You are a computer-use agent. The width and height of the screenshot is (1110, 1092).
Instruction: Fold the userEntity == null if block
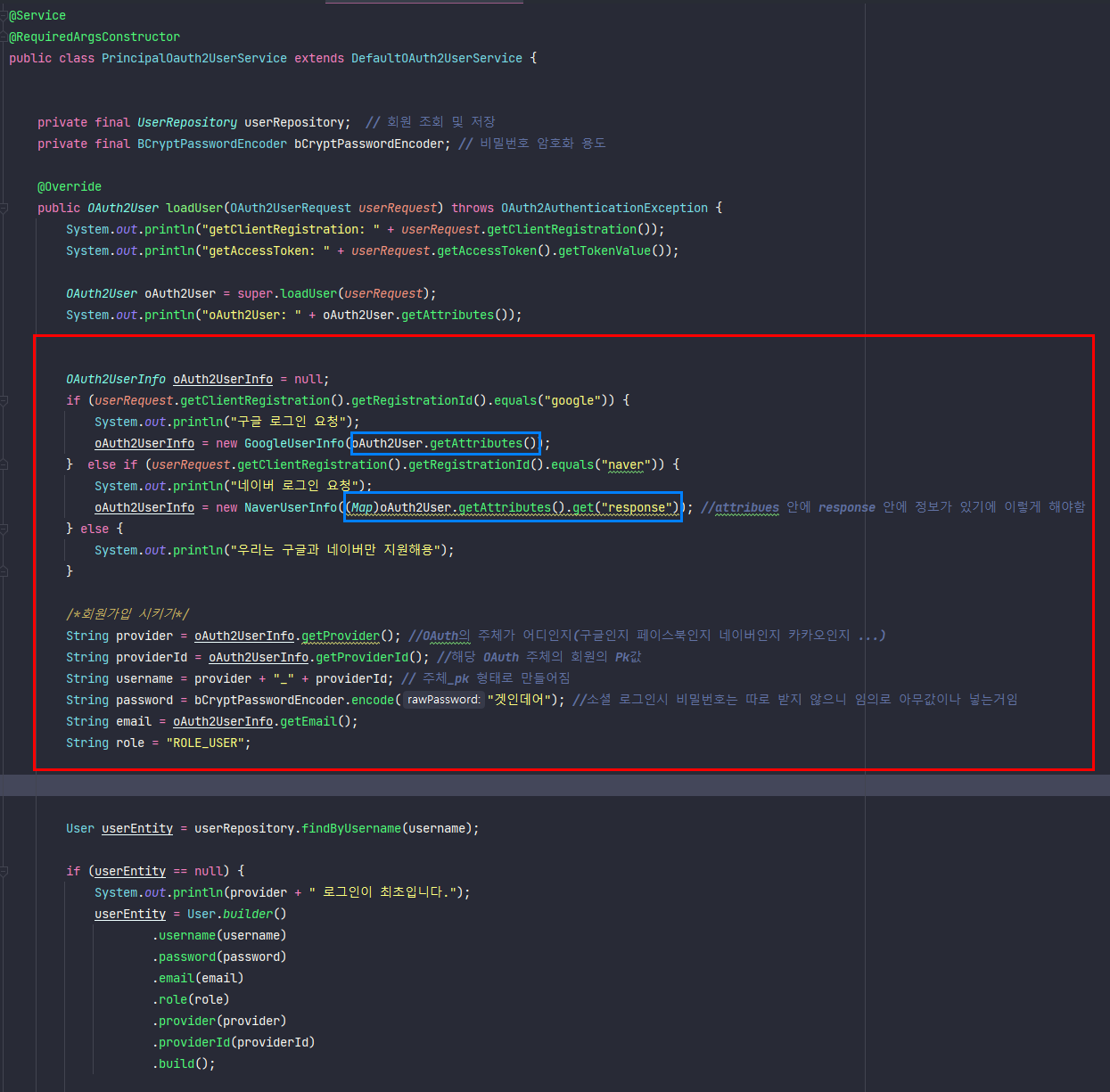point(4,871)
